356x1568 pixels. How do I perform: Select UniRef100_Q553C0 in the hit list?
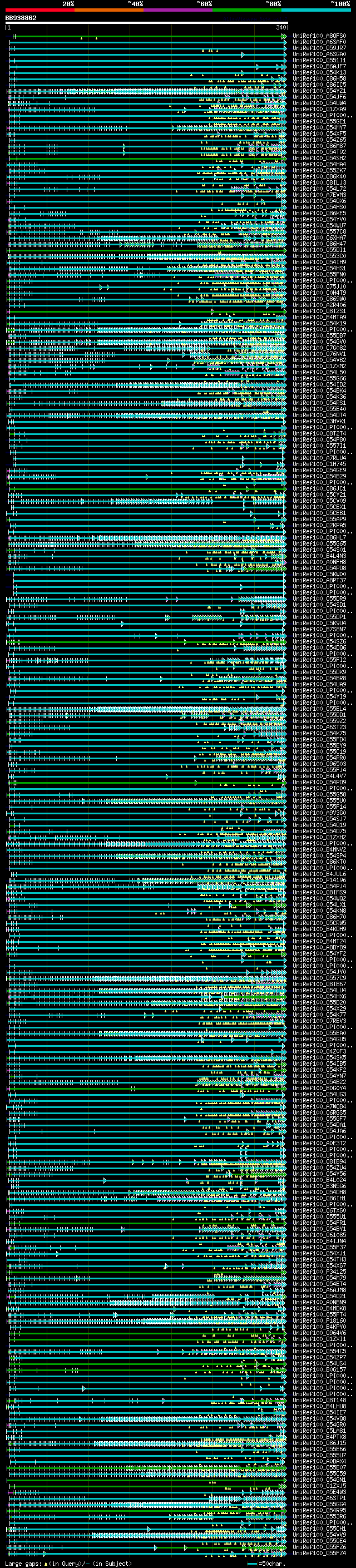[319, 256]
